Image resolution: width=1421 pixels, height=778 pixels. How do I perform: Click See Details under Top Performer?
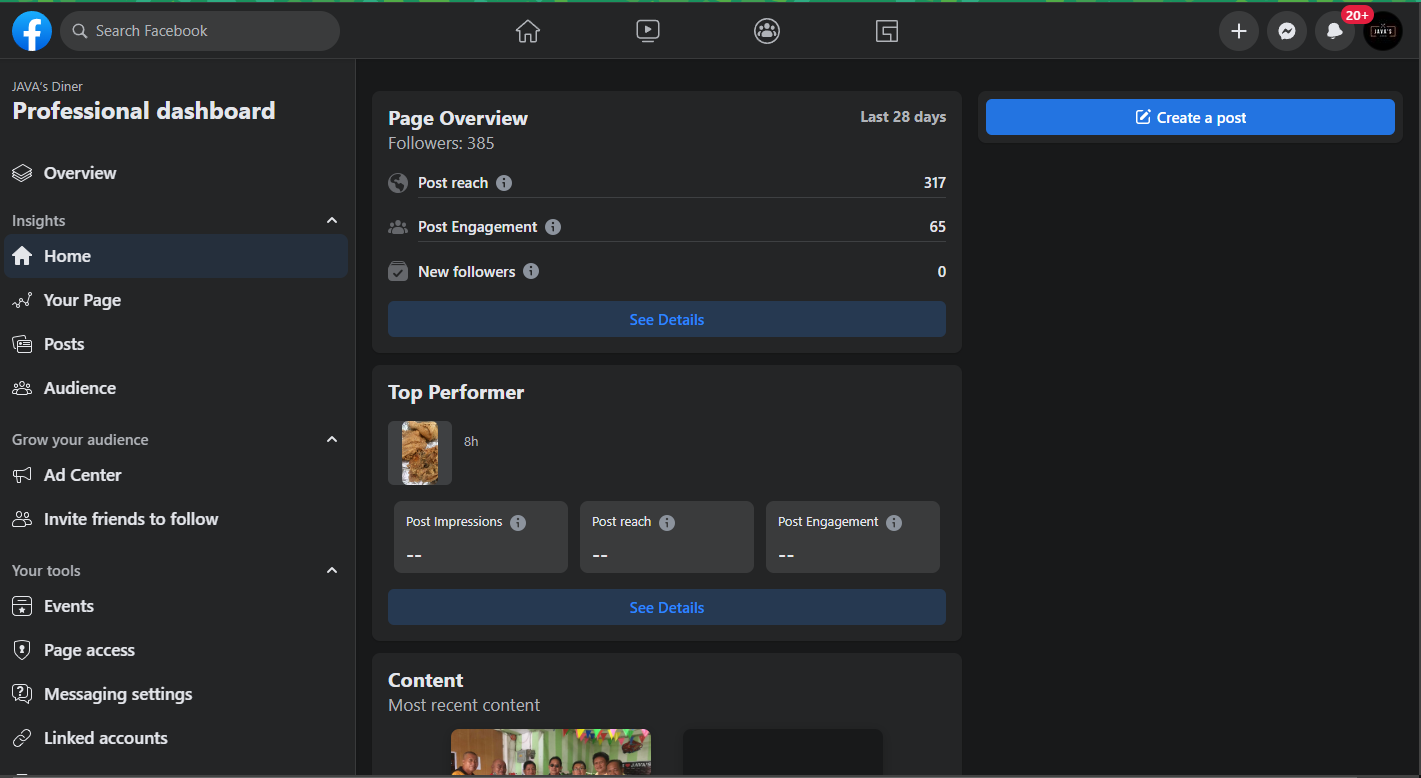point(667,607)
